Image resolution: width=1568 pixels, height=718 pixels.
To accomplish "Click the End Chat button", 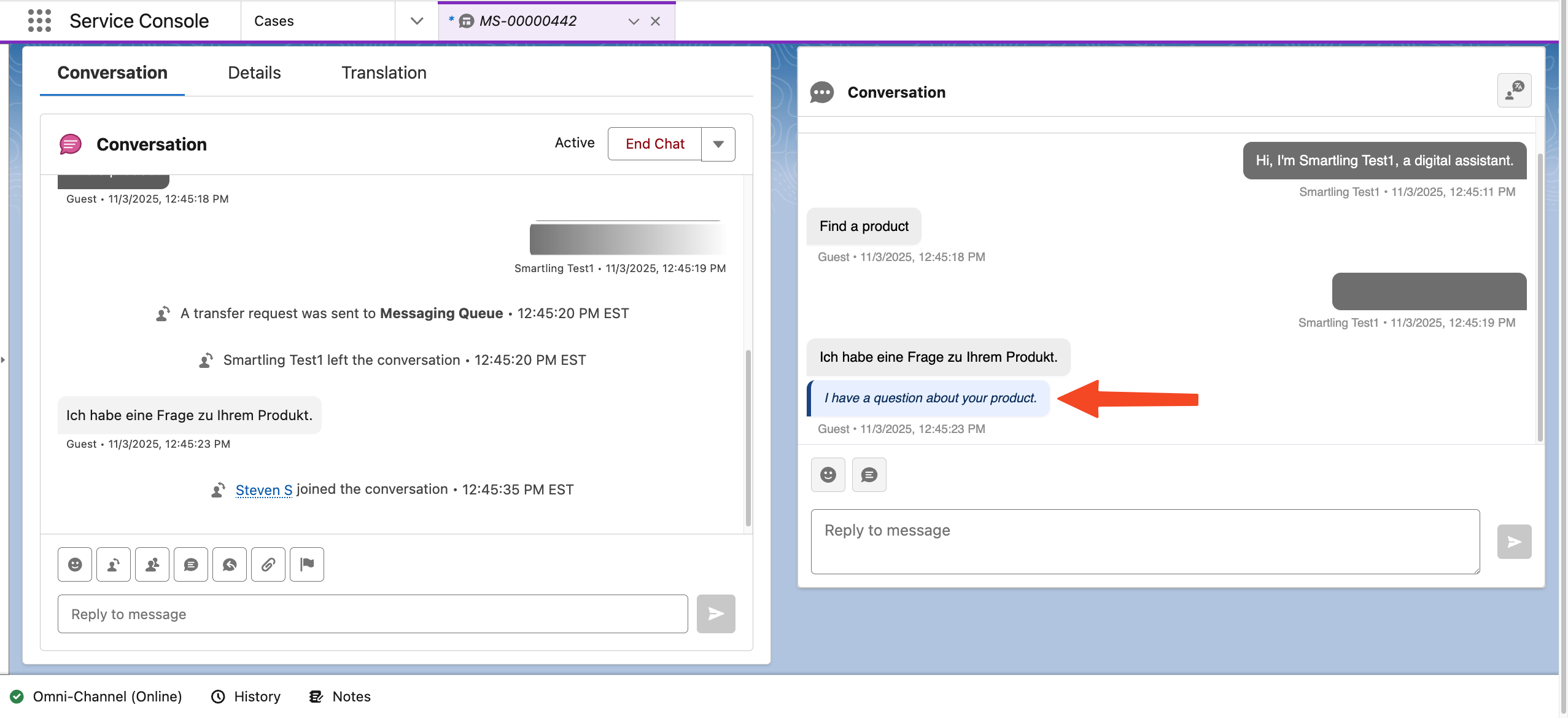I will 654,143.
